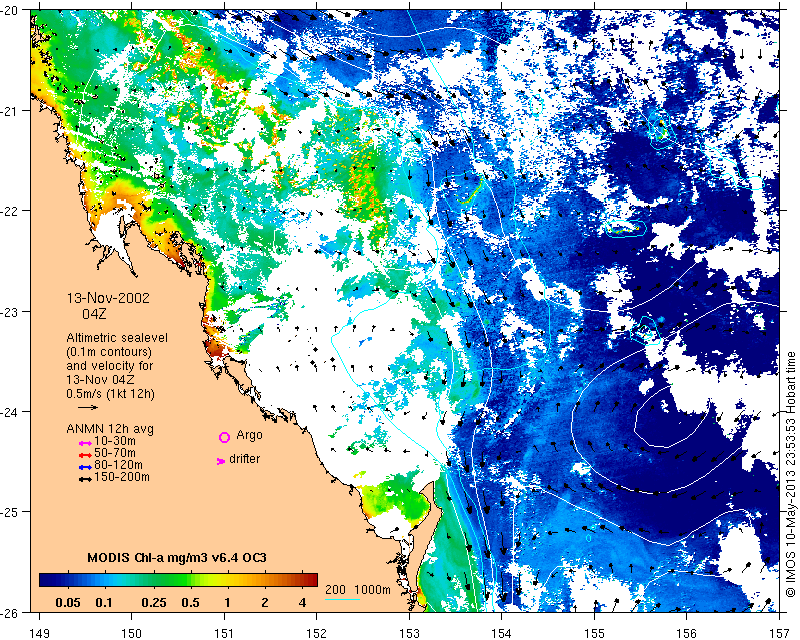
Task: Click the magenta drifter marker symbol
Action: 221,461
